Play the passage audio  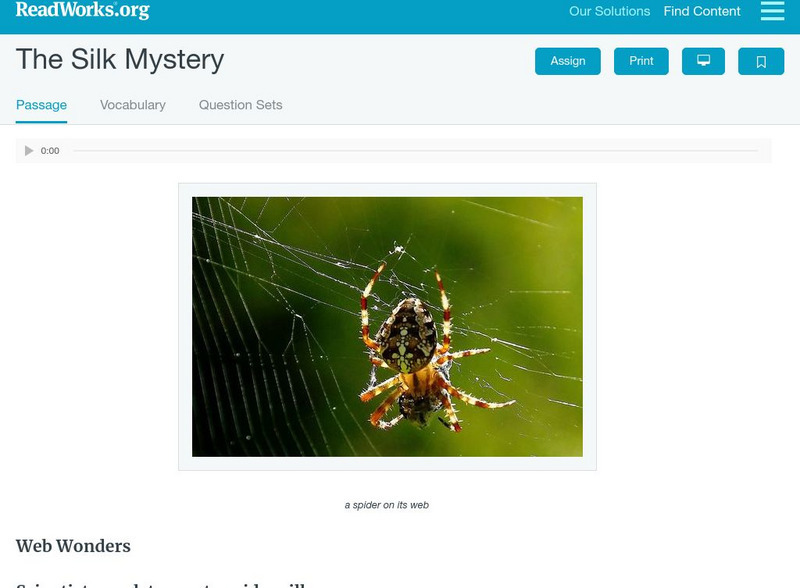pos(29,151)
